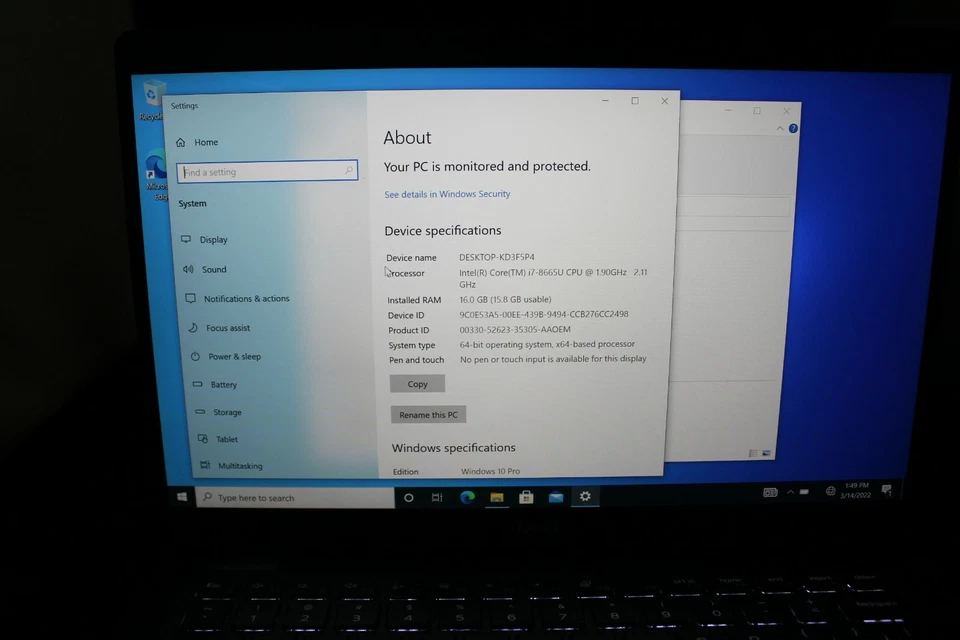
Task: Collapse the ribbon chevron in background window
Action: [x=779, y=129]
